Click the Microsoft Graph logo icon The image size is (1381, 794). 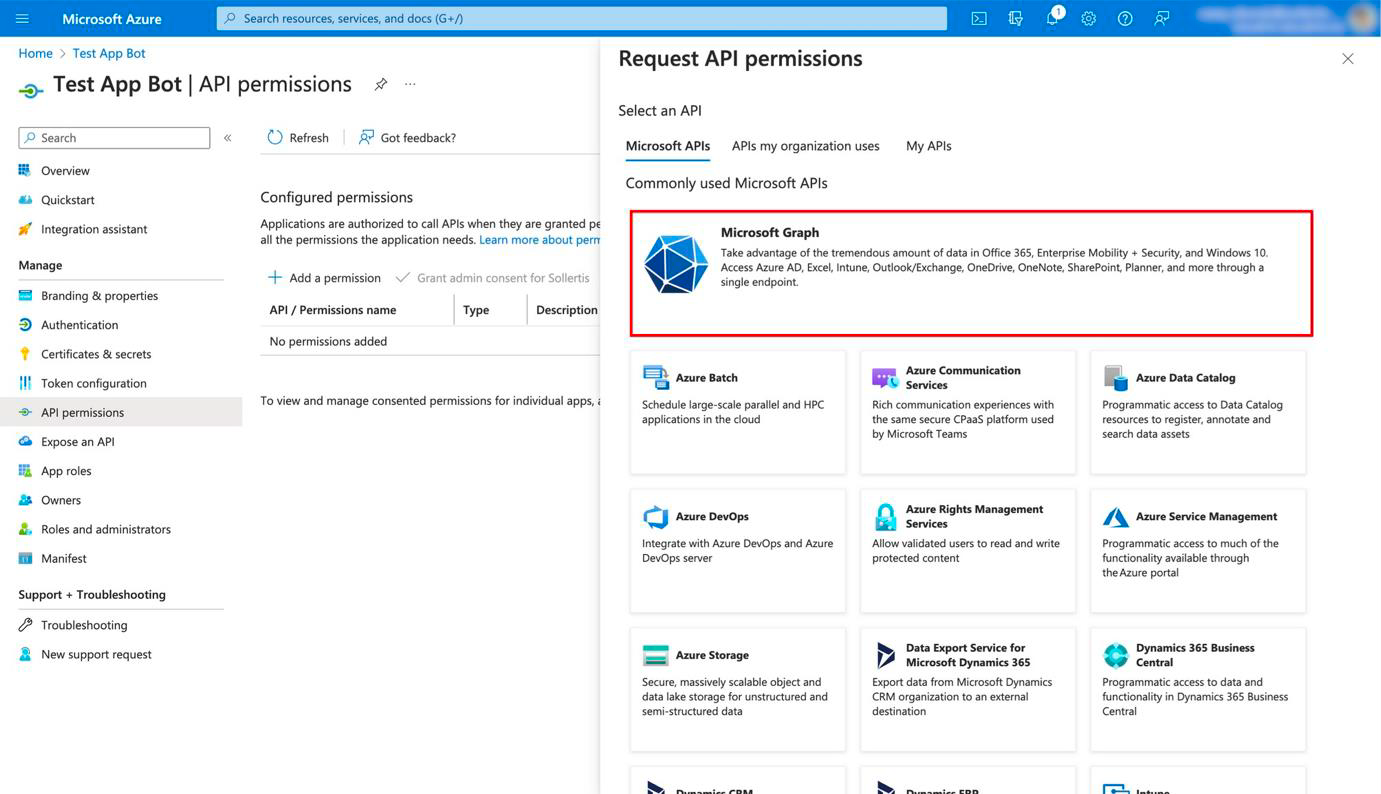pos(676,264)
